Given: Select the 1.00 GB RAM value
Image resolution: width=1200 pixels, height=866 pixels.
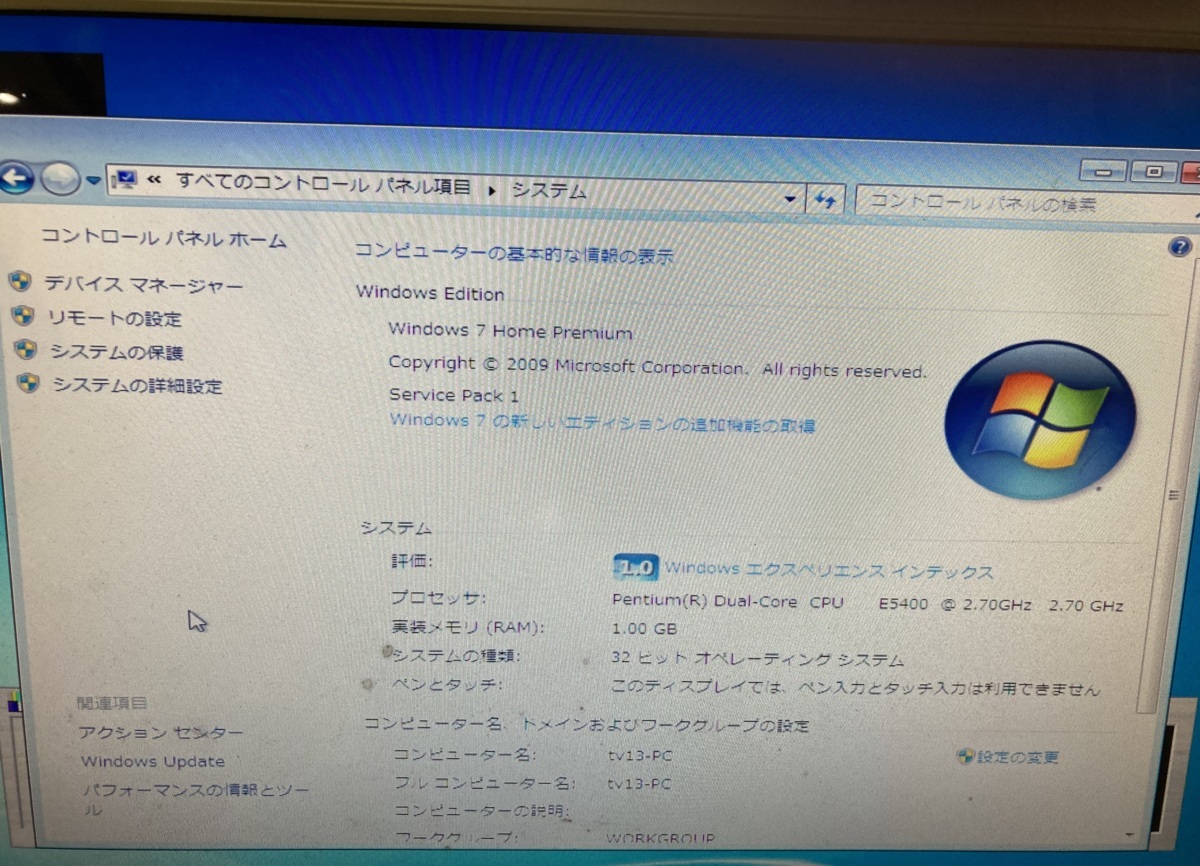Looking at the screenshot, I should coord(644,629).
